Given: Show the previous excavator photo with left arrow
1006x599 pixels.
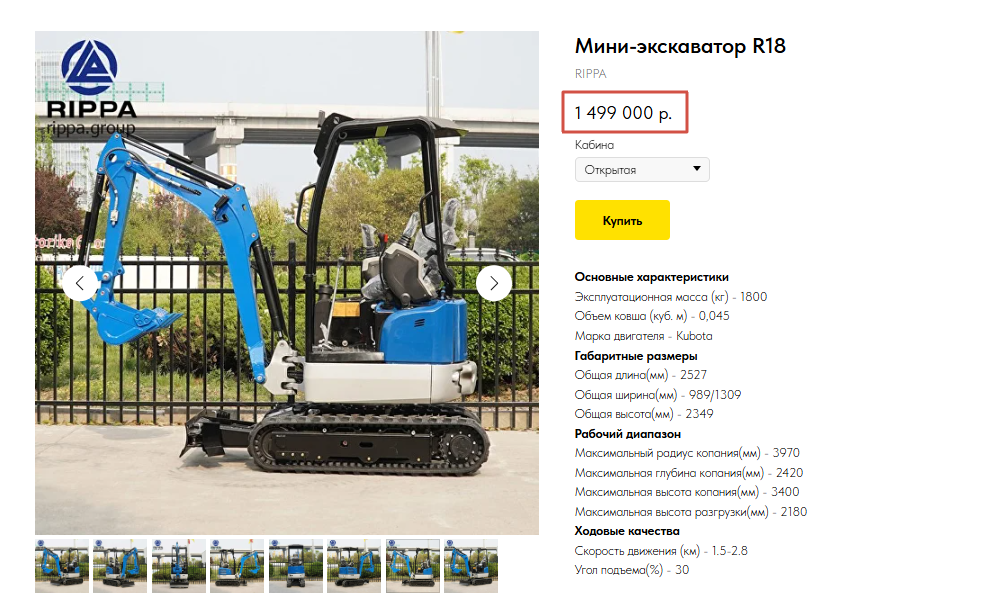Looking at the screenshot, I should 80,283.
